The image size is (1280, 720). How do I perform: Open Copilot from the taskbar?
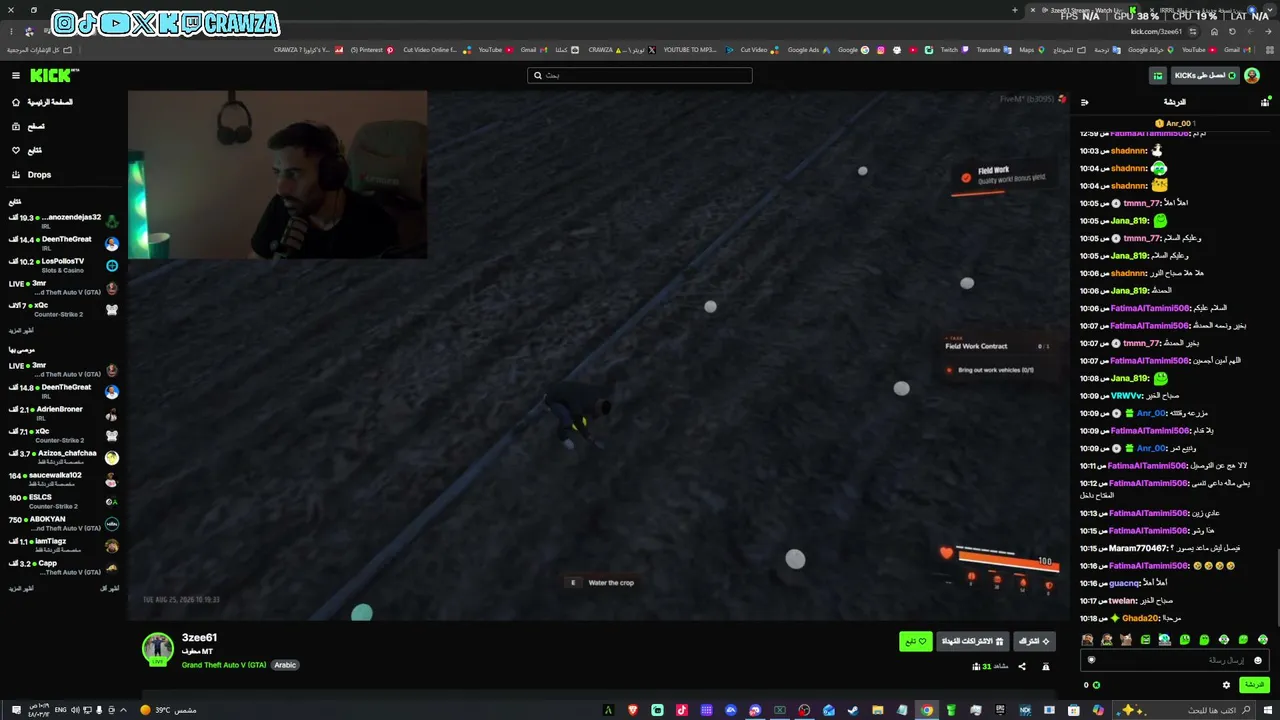pyautogui.click(x=1098, y=710)
